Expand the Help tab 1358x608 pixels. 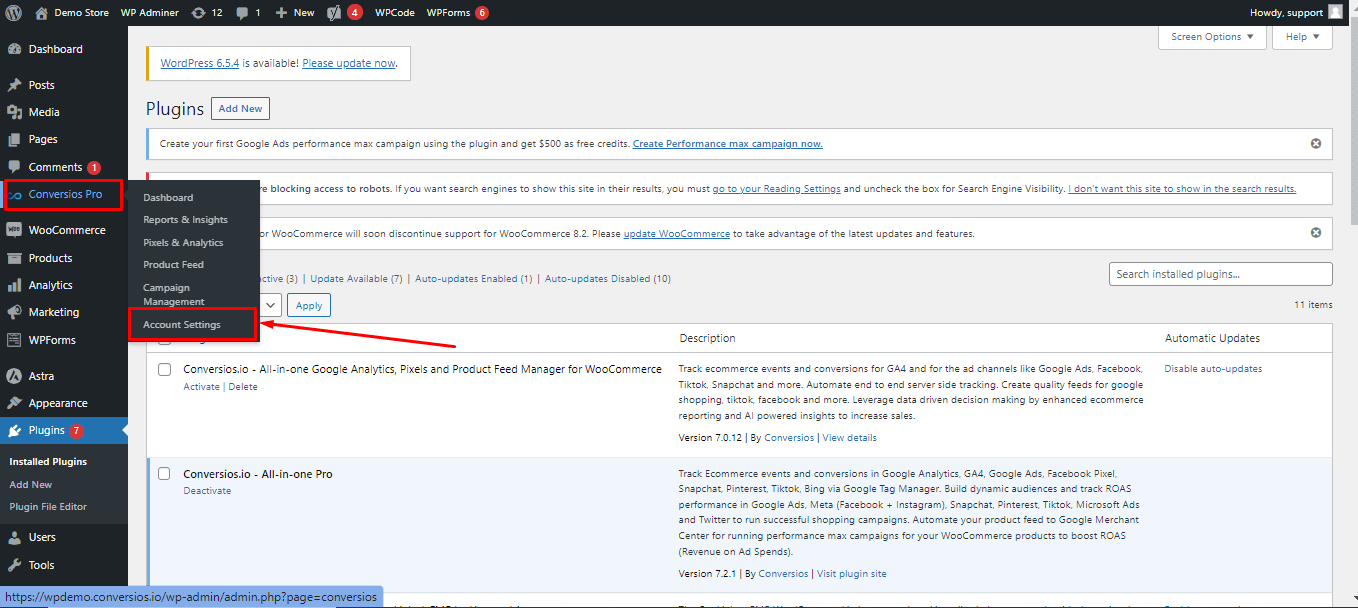[1303, 37]
